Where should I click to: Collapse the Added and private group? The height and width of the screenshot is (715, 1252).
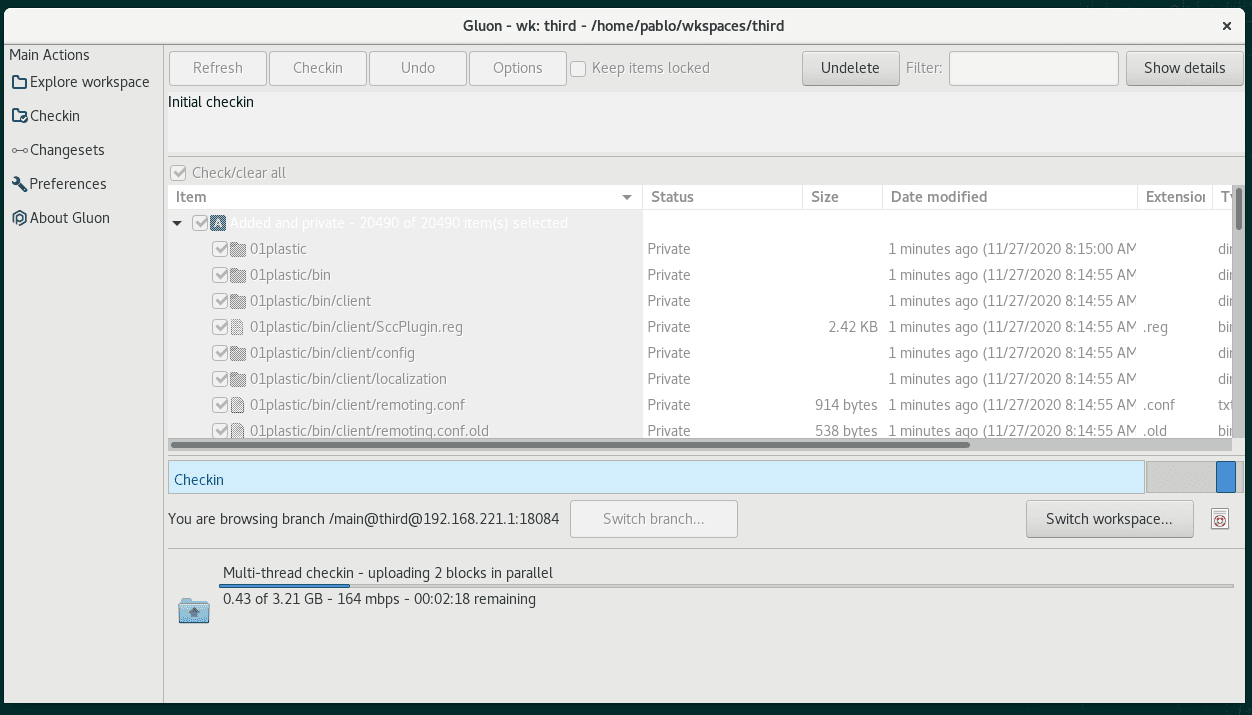(177, 224)
